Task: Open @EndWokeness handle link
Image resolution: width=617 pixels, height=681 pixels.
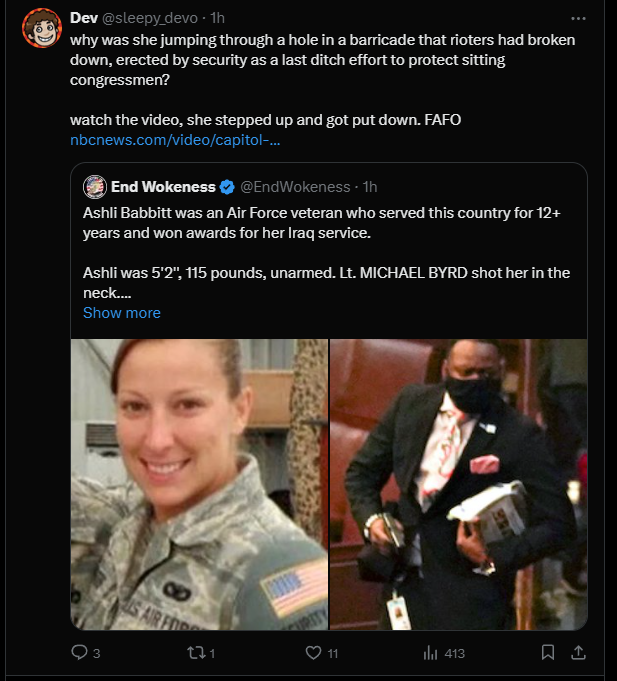Action: tap(295, 187)
